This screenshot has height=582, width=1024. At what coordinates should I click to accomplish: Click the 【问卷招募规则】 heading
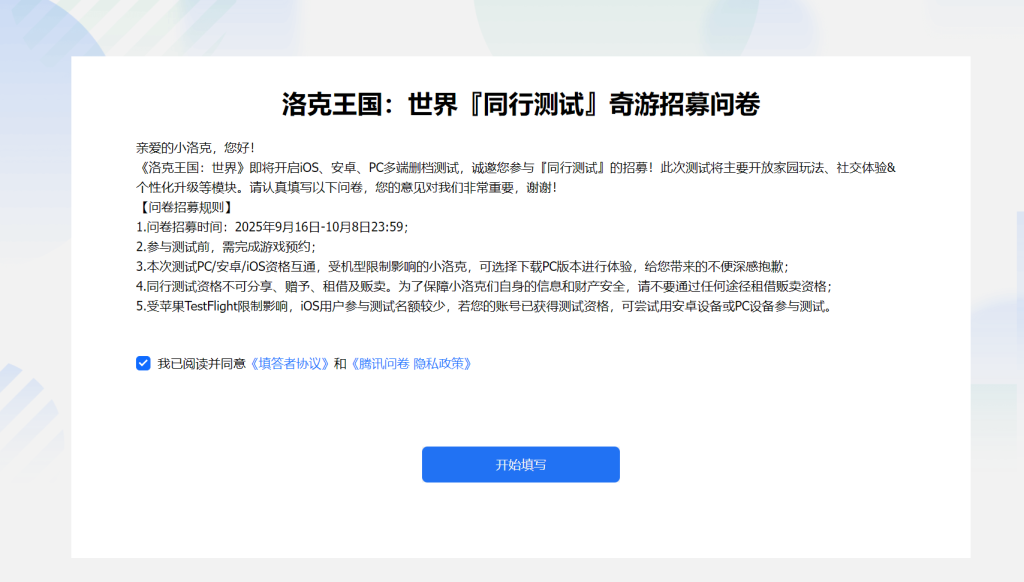(185, 208)
